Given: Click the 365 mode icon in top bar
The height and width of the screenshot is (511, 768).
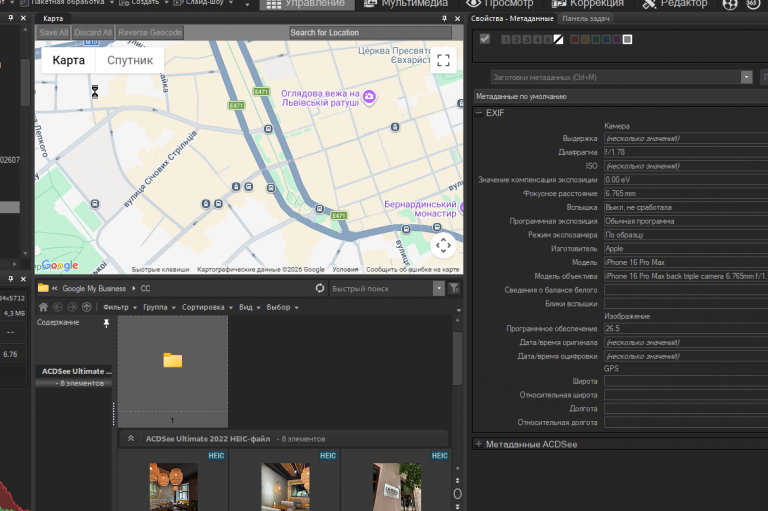Looking at the screenshot, I should (753, 4).
